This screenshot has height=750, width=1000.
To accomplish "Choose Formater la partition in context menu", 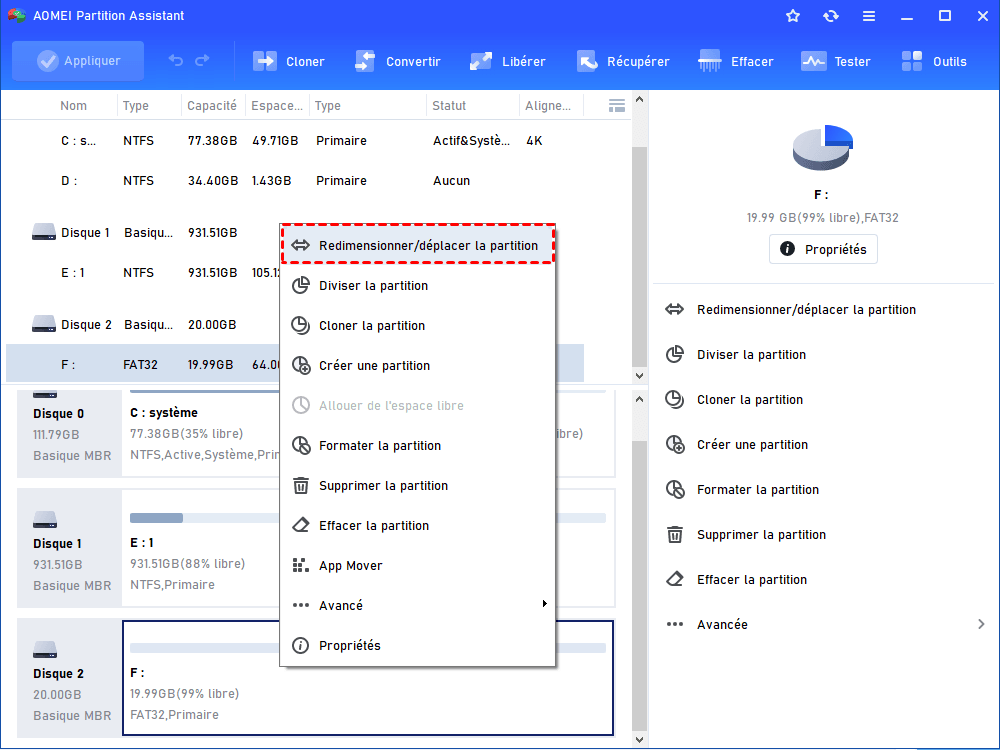I will (x=418, y=445).
